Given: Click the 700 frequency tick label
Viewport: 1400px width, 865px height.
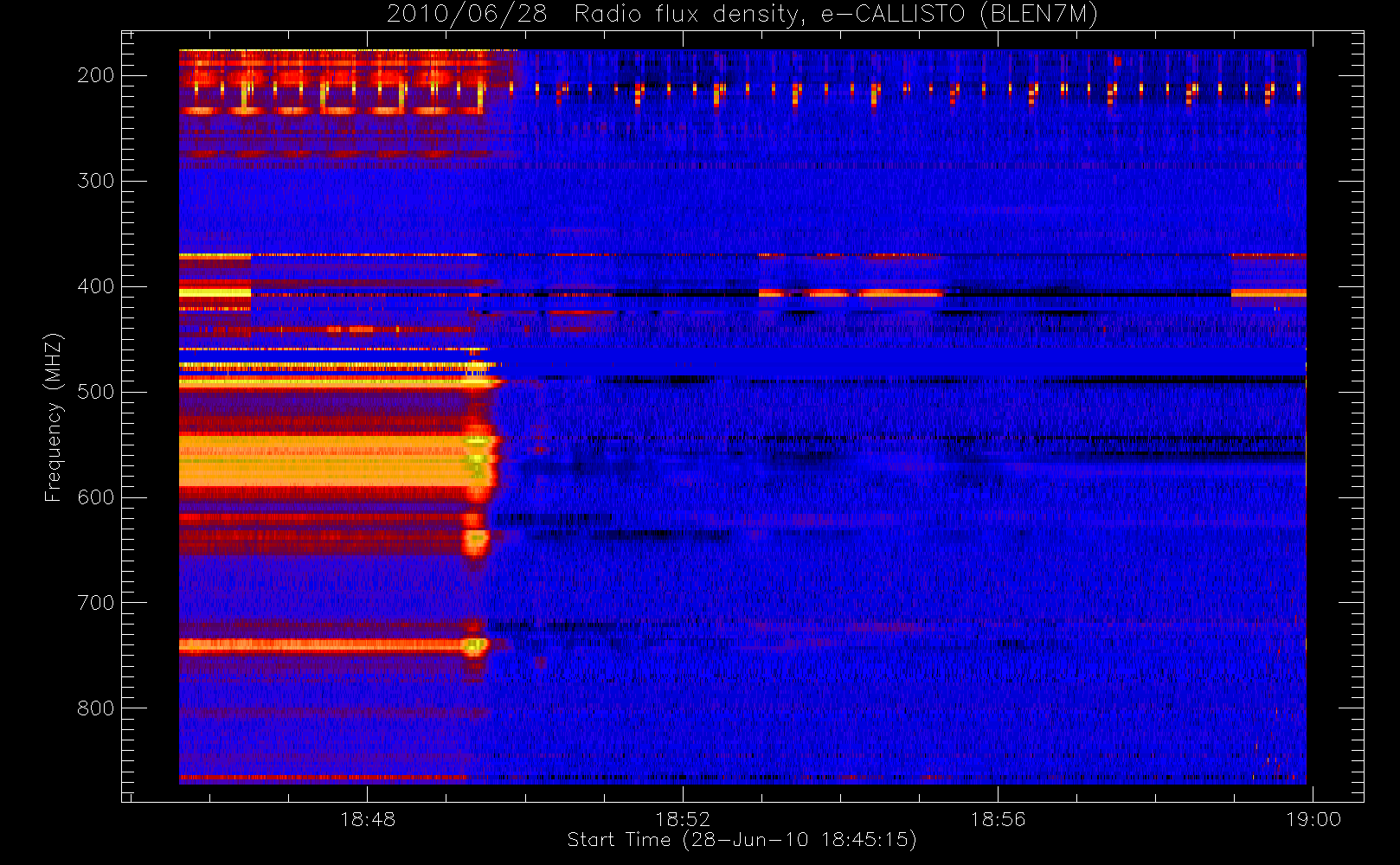Looking at the screenshot, I should tap(96, 603).
